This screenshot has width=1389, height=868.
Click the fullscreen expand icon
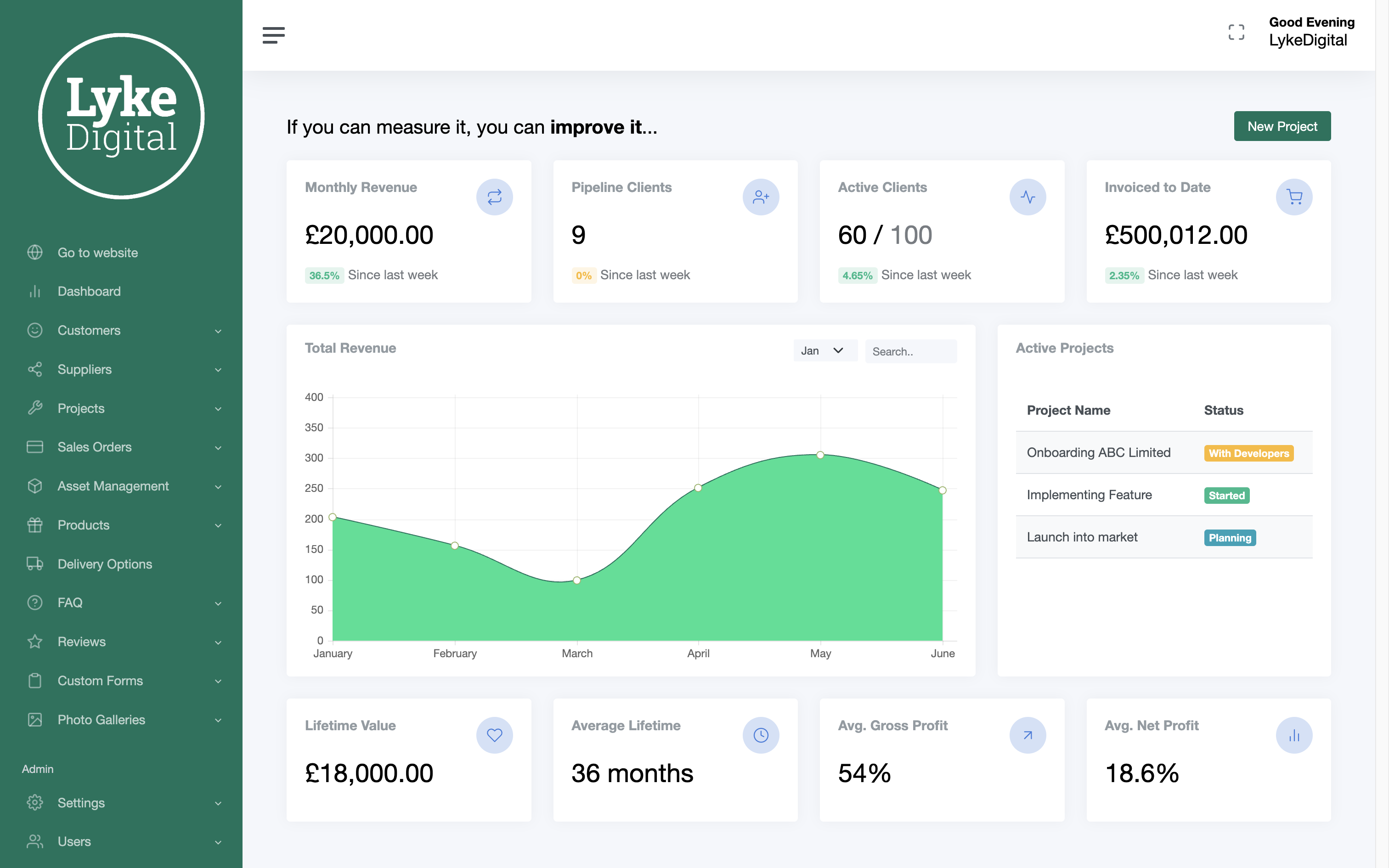[x=1237, y=32]
